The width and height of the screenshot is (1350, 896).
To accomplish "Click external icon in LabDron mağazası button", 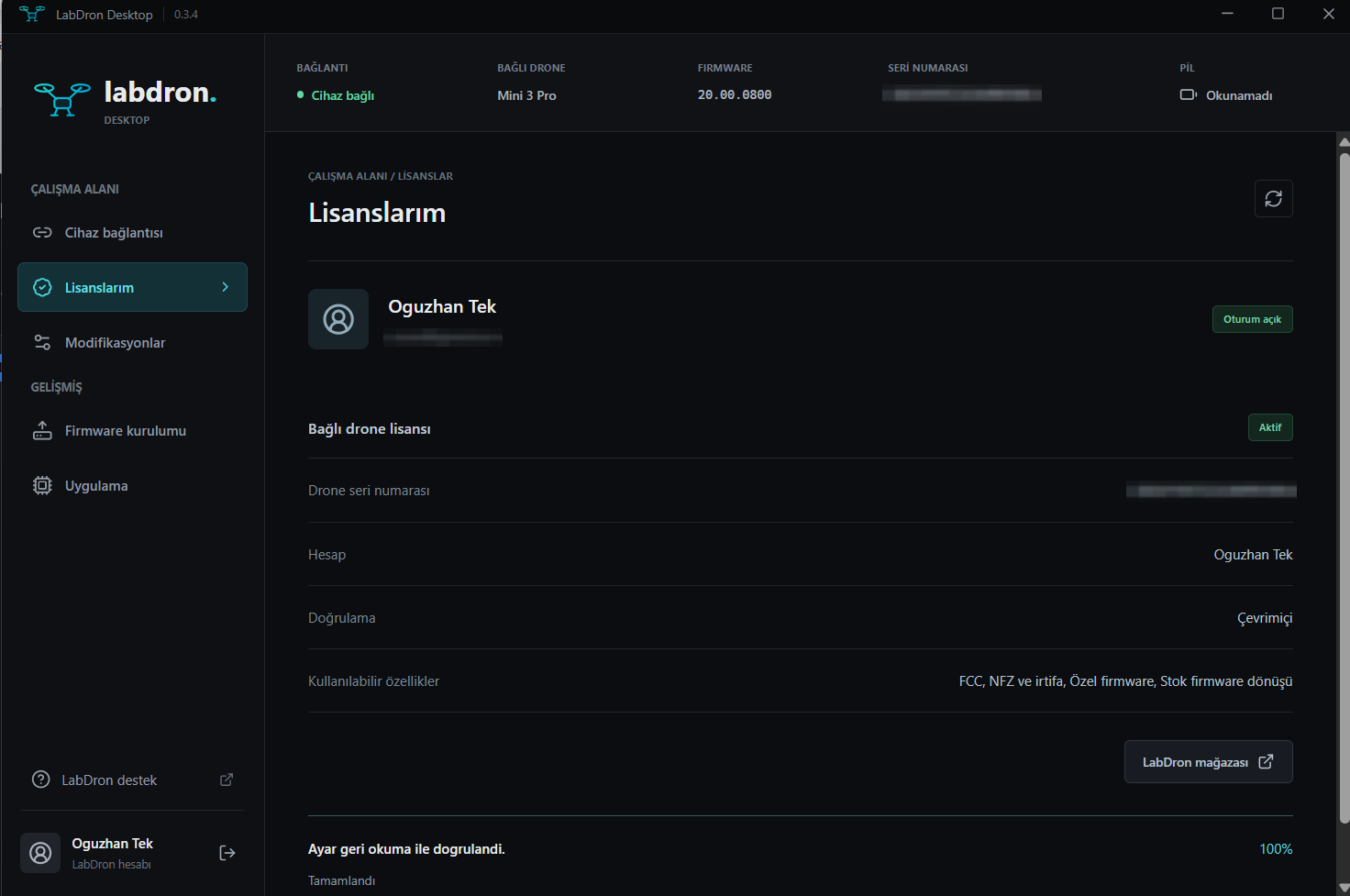I will [1266, 761].
